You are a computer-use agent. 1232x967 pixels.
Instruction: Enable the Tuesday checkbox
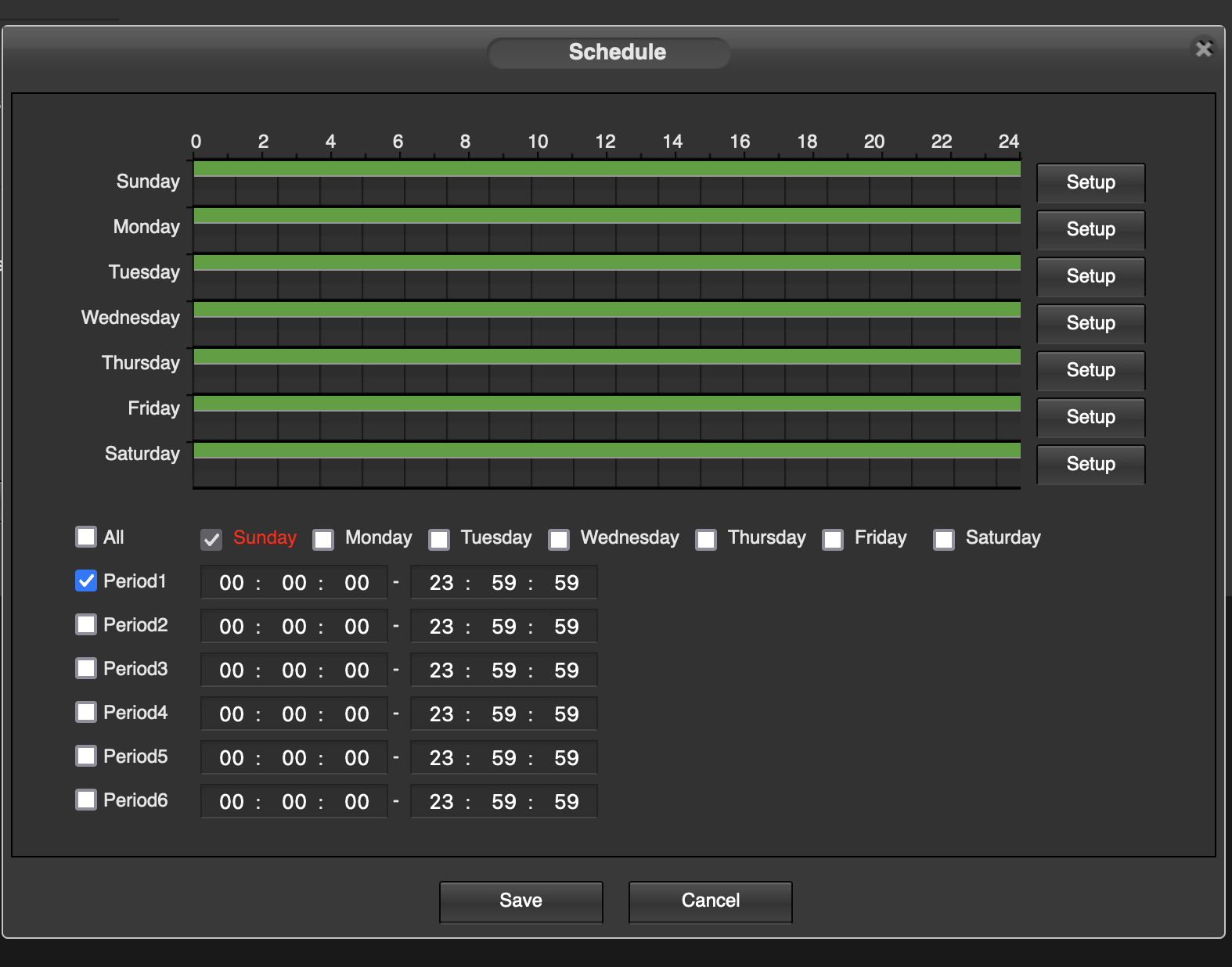point(439,539)
